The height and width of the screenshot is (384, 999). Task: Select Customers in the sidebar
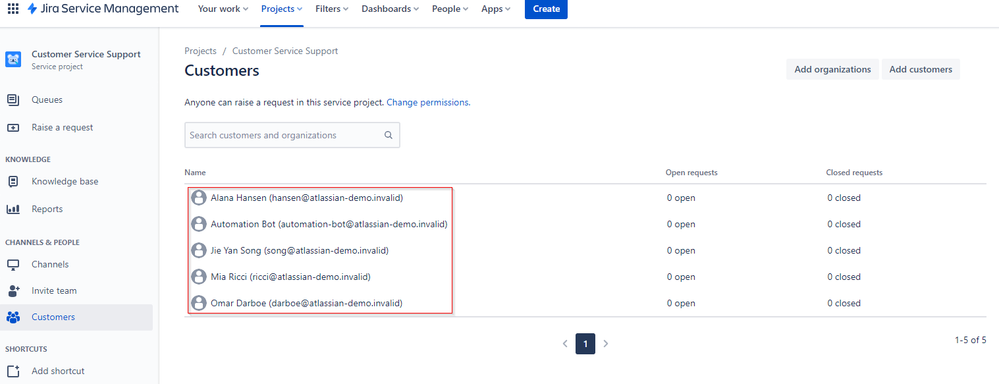tap(76, 317)
